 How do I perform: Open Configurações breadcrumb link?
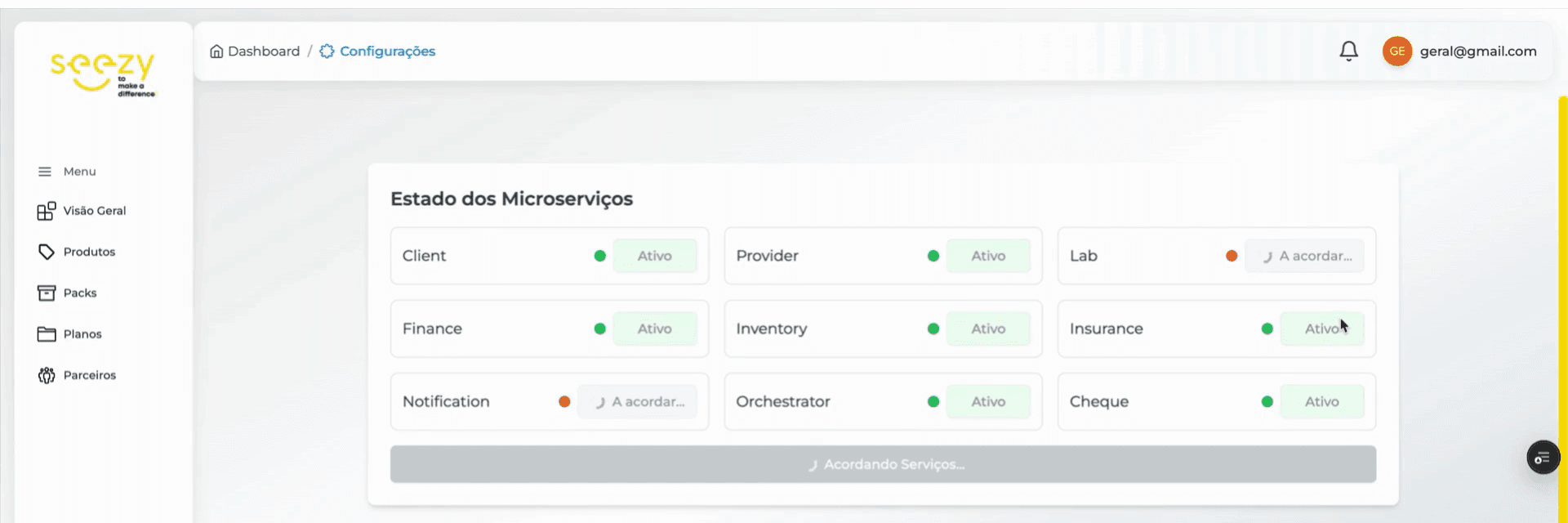[x=387, y=51]
